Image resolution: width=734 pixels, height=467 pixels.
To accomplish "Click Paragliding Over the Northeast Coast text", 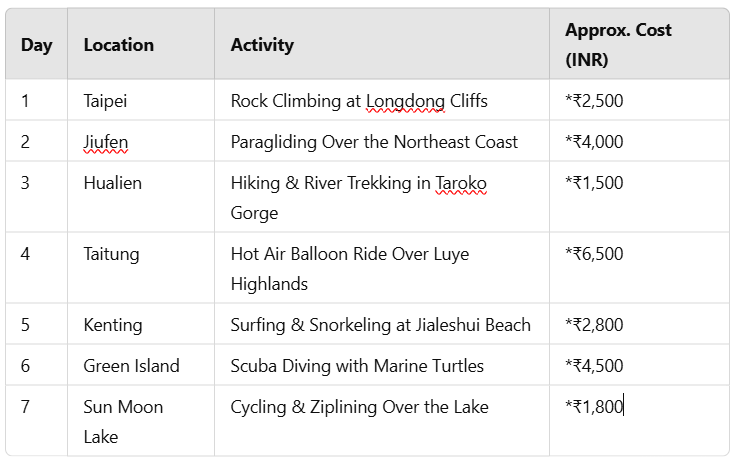I will pos(374,142).
